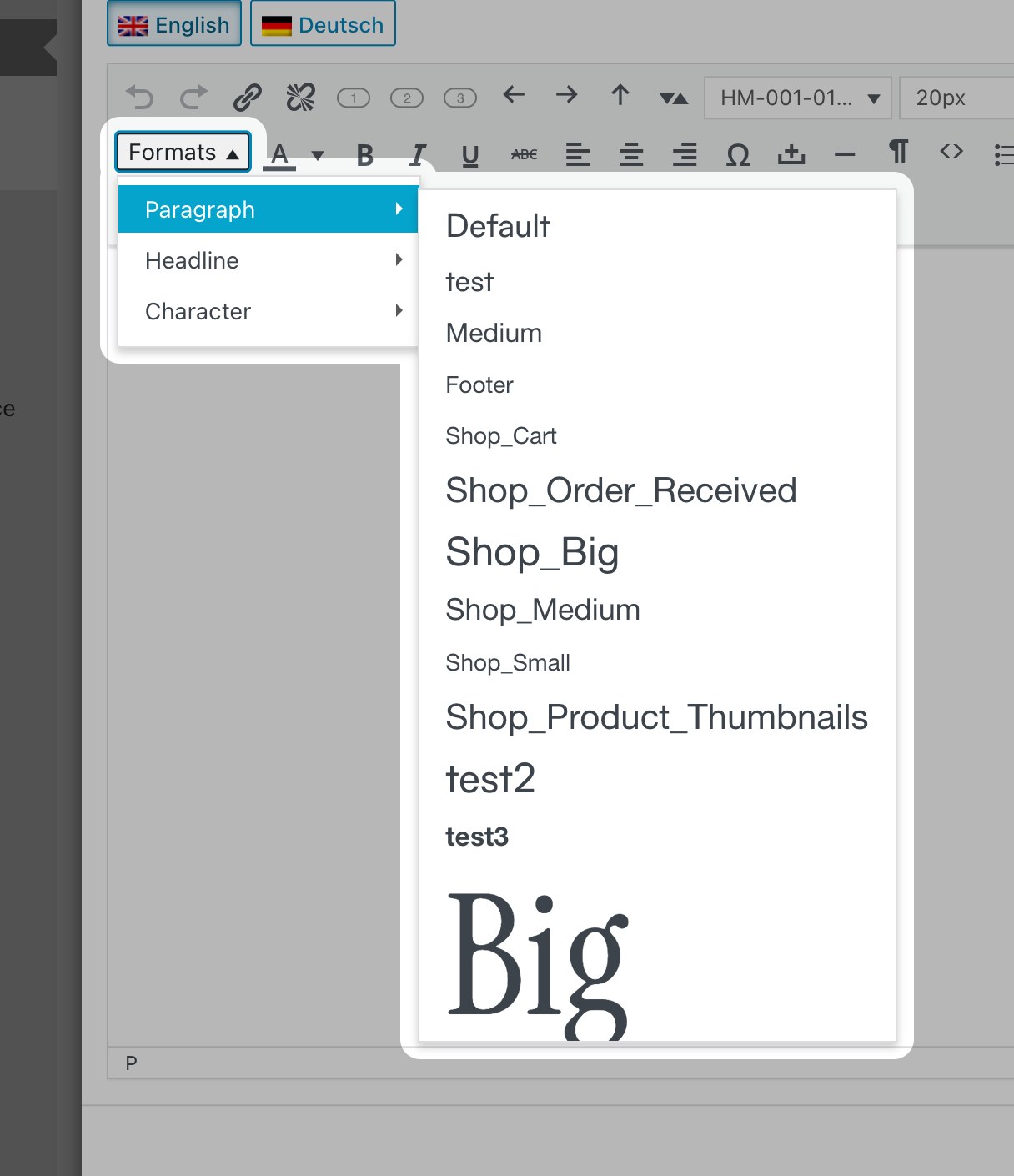Click the double triangle size icon

674,98
